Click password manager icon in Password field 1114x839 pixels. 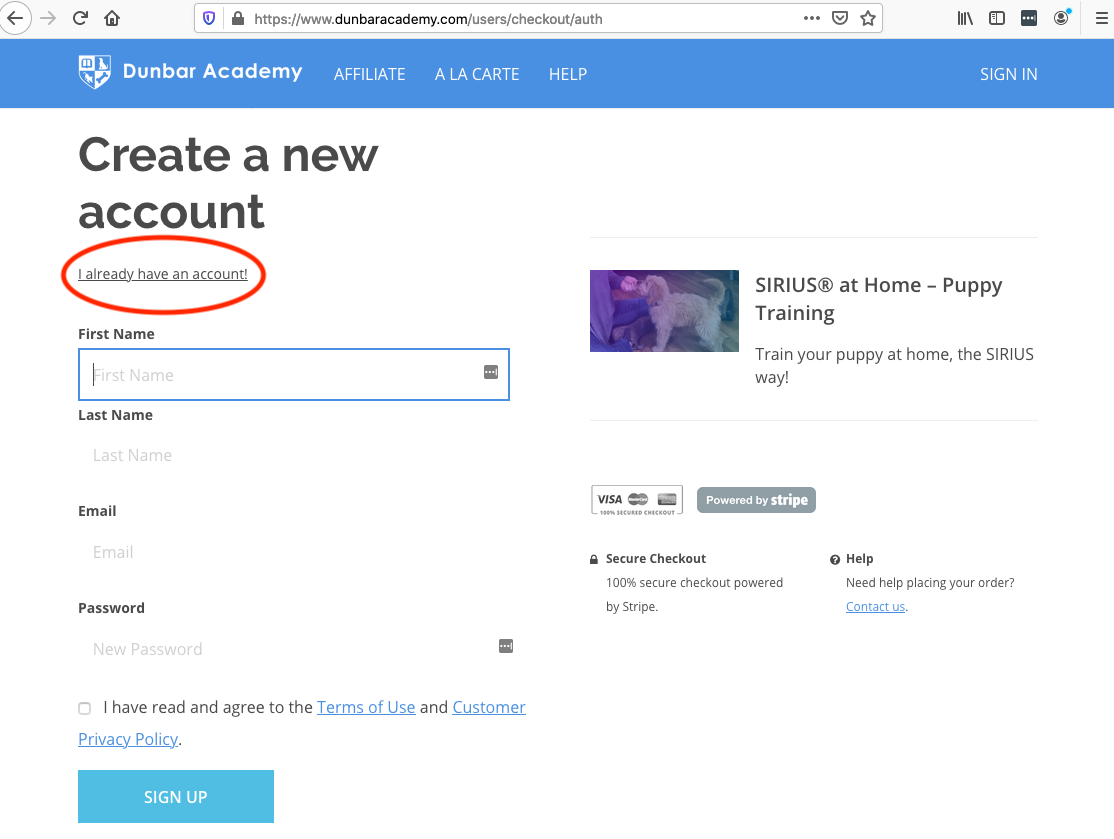point(506,646)
